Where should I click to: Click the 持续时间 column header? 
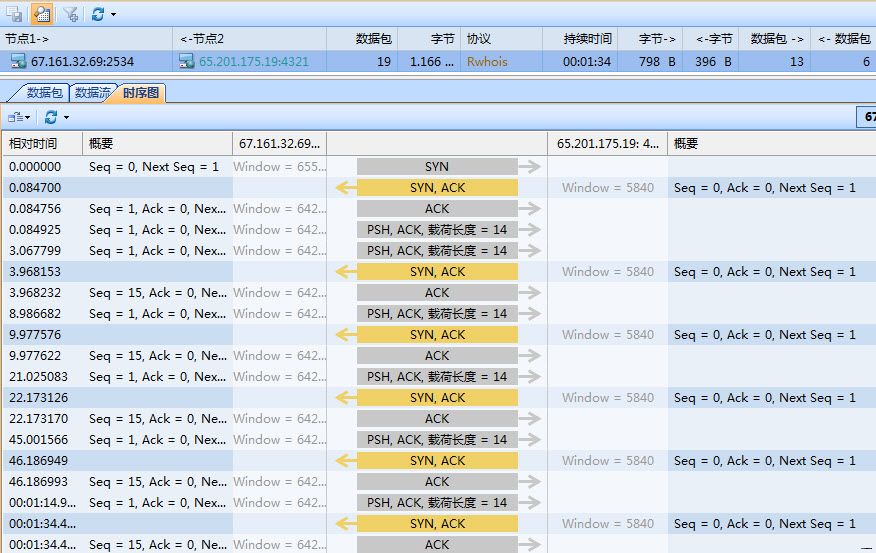[580, 39]
